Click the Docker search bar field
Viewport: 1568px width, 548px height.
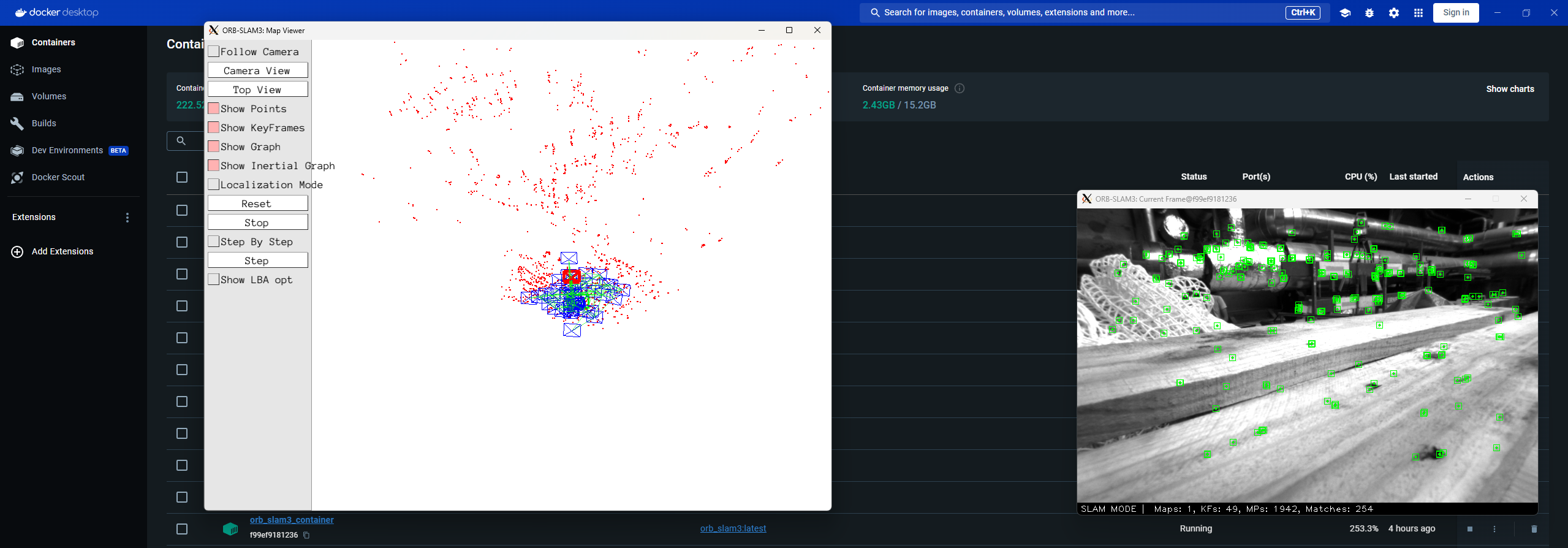(1094, 13)
